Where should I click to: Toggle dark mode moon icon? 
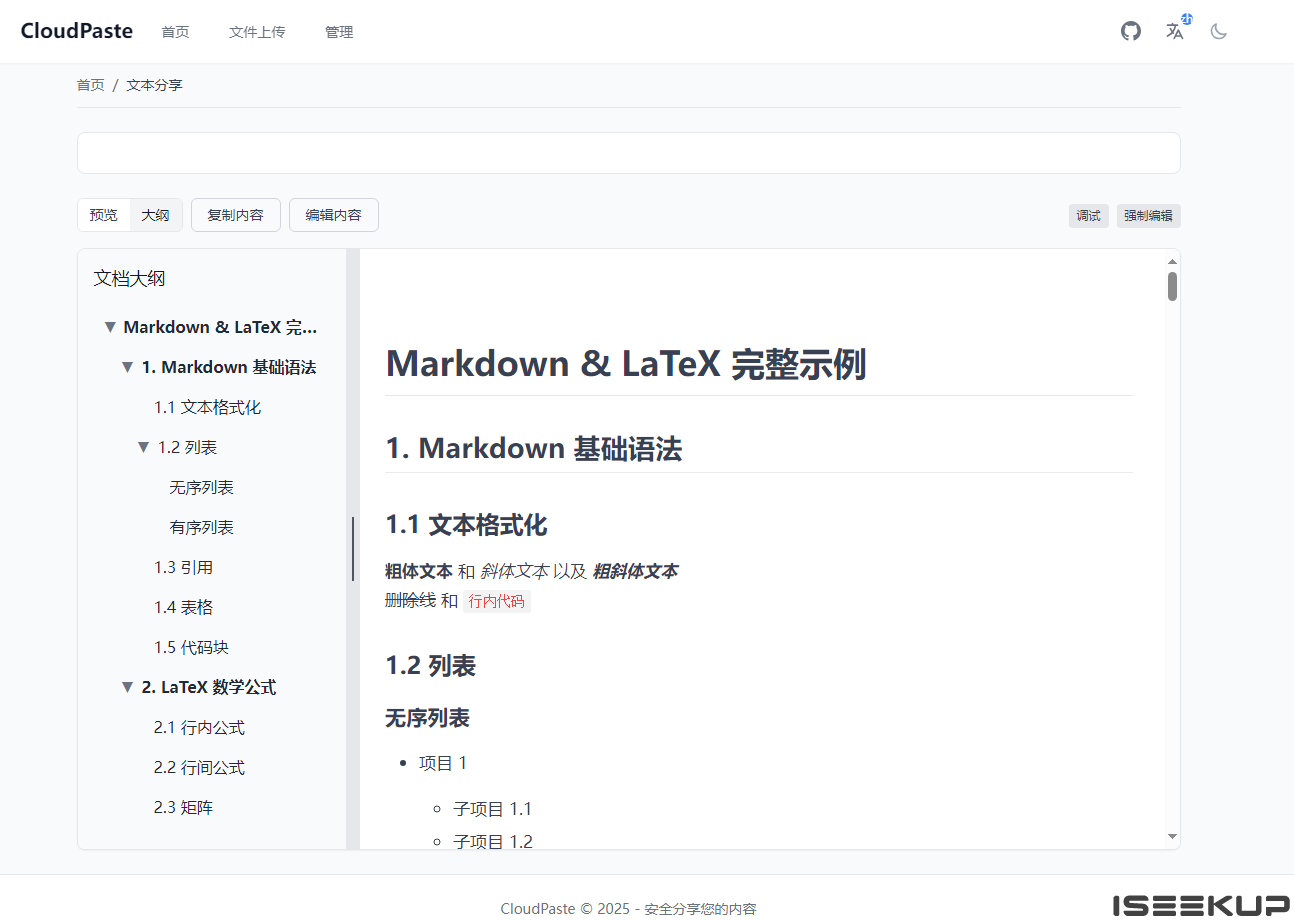point(1218,31)
